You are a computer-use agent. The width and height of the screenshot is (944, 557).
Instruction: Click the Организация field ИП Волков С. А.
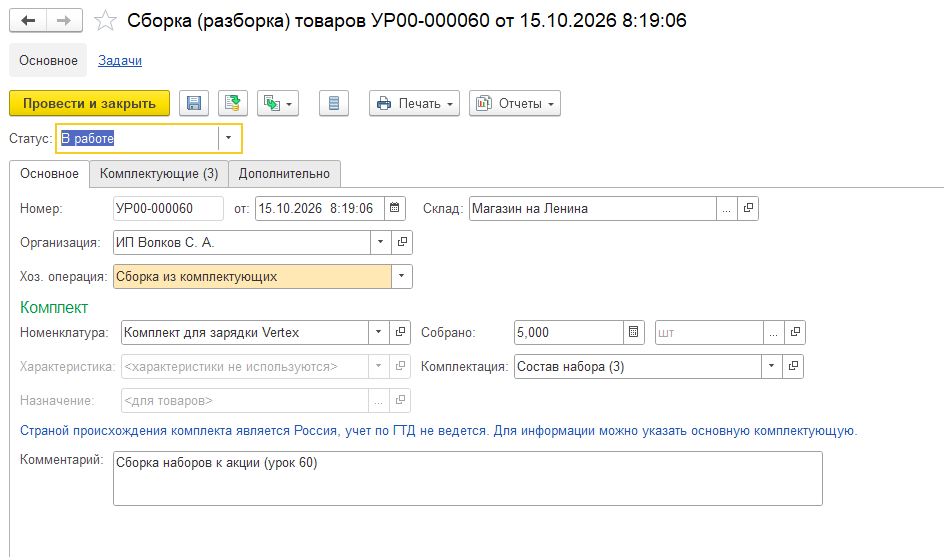click(x=241, y=243)
